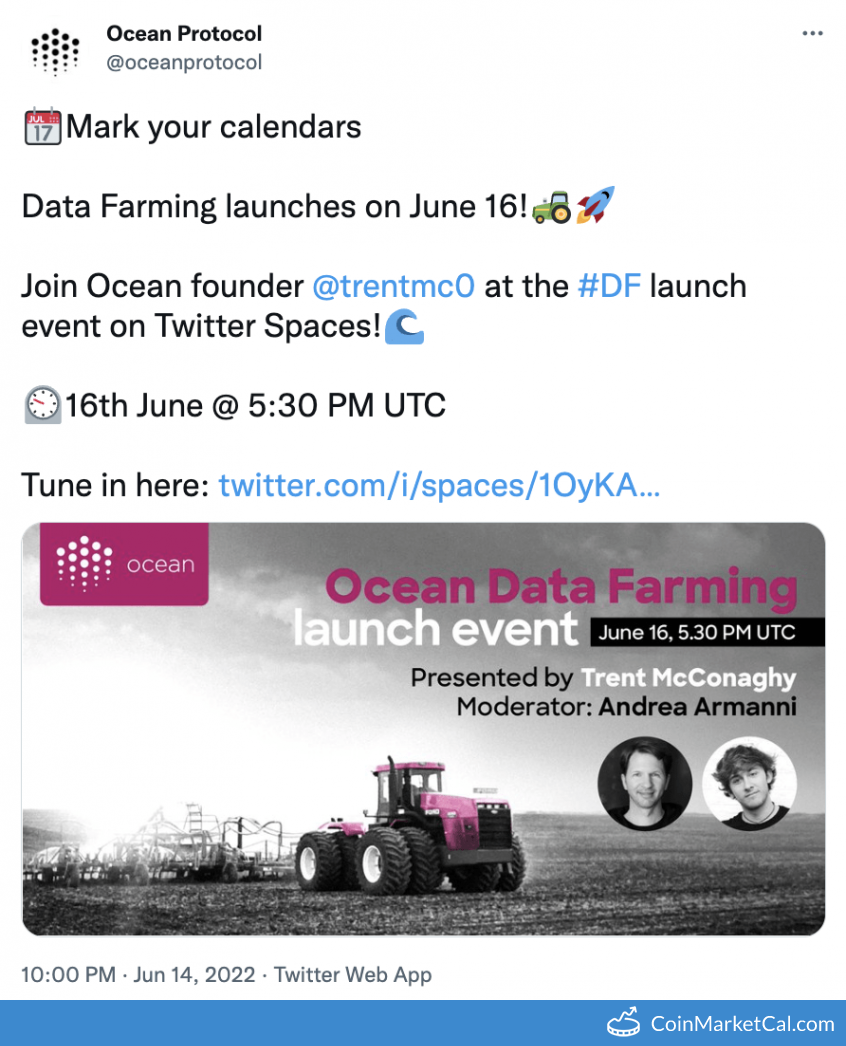Click the Twitter Web App source label
The width and height of the screenshot is (846, 1046).
pos(353,974)
